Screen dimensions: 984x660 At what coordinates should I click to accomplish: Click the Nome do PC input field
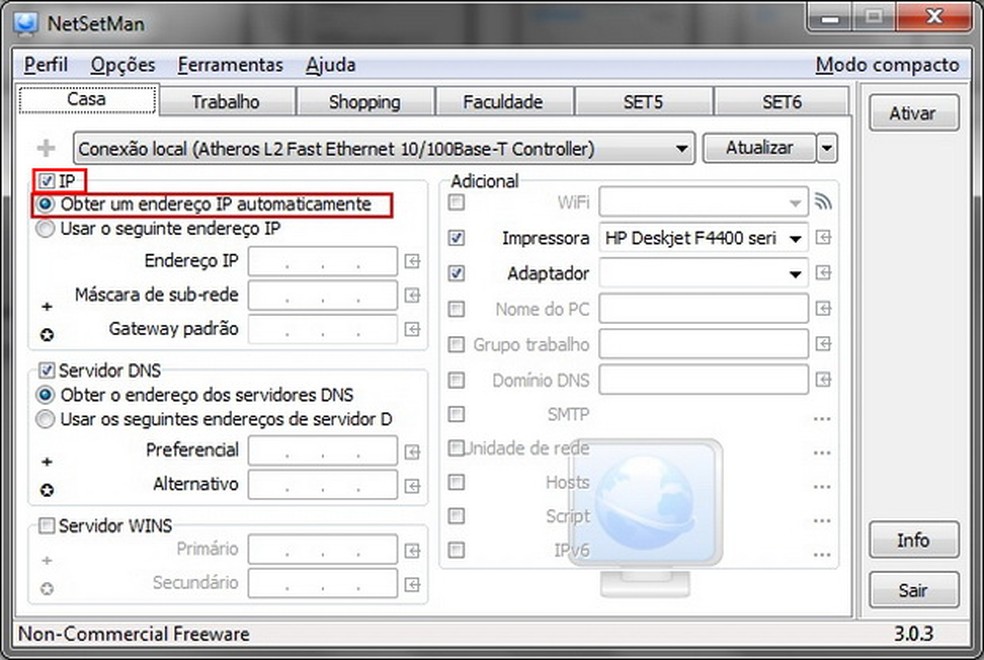(703, 309)
